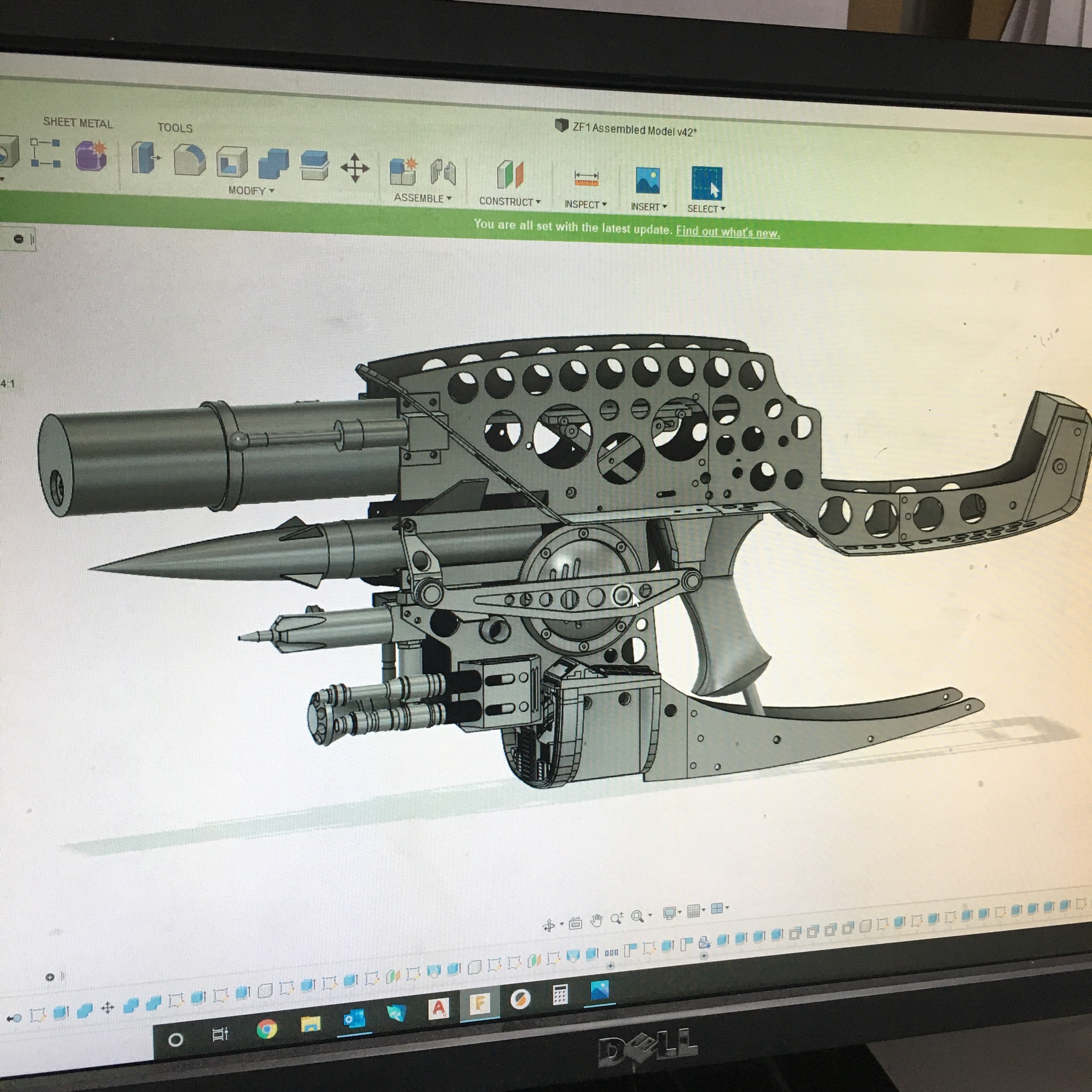Viewport: 1092px width, 1092px height.
Task: Expand timeline group under blue-arrow feature
Action: tap(704, 956)
